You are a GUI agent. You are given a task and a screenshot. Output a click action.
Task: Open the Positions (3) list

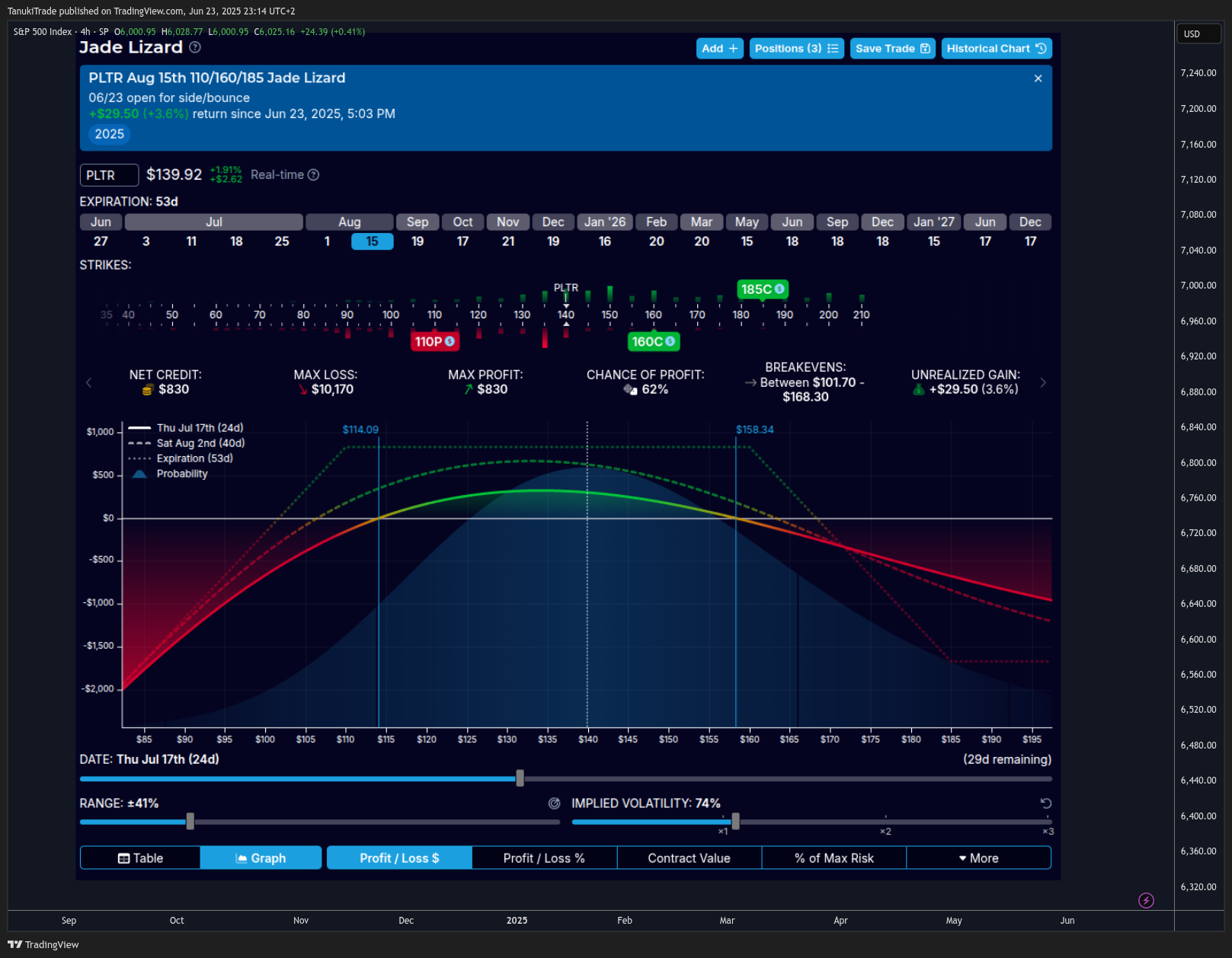click(x=796, y=48)
